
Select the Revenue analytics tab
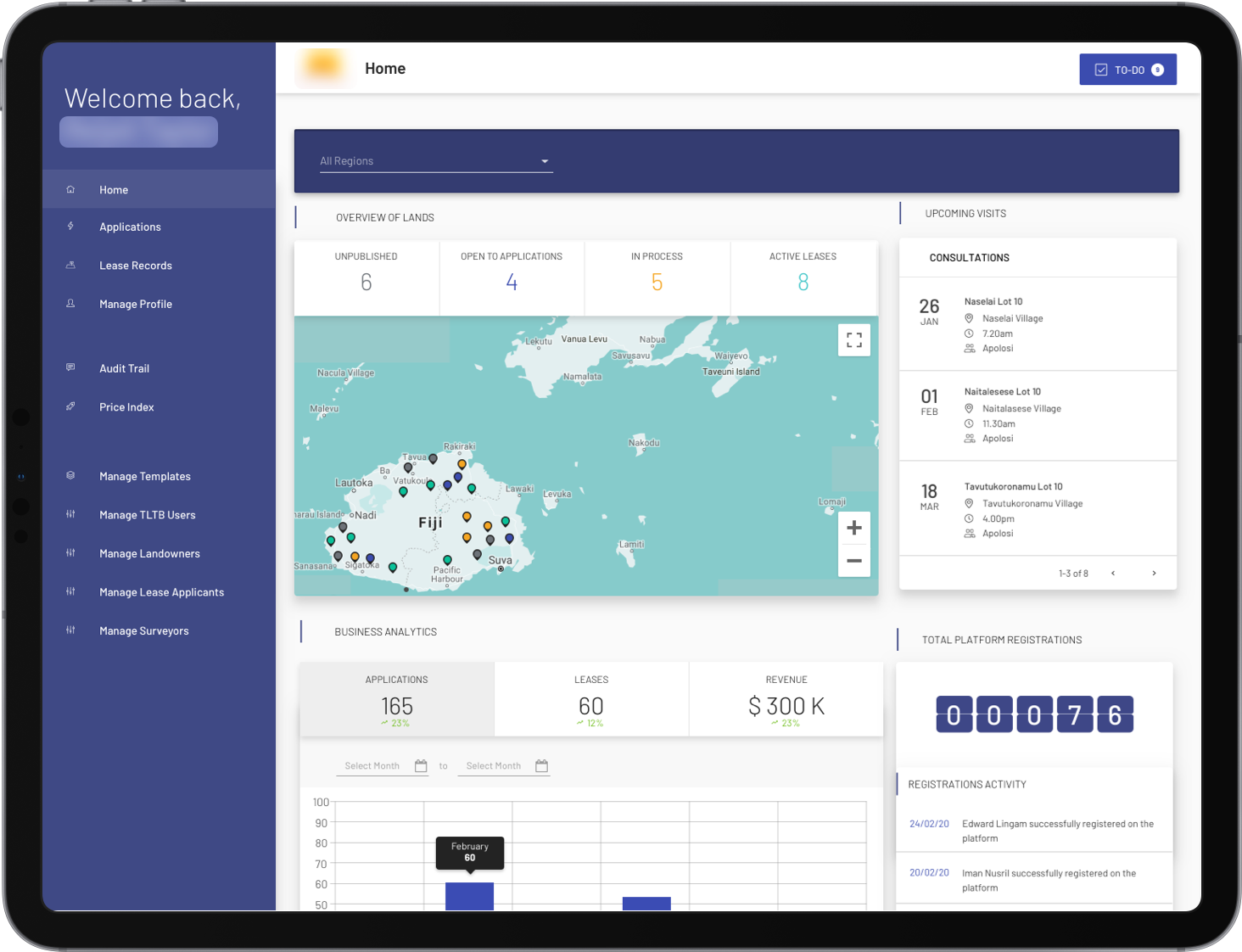[x=786, y=699]
